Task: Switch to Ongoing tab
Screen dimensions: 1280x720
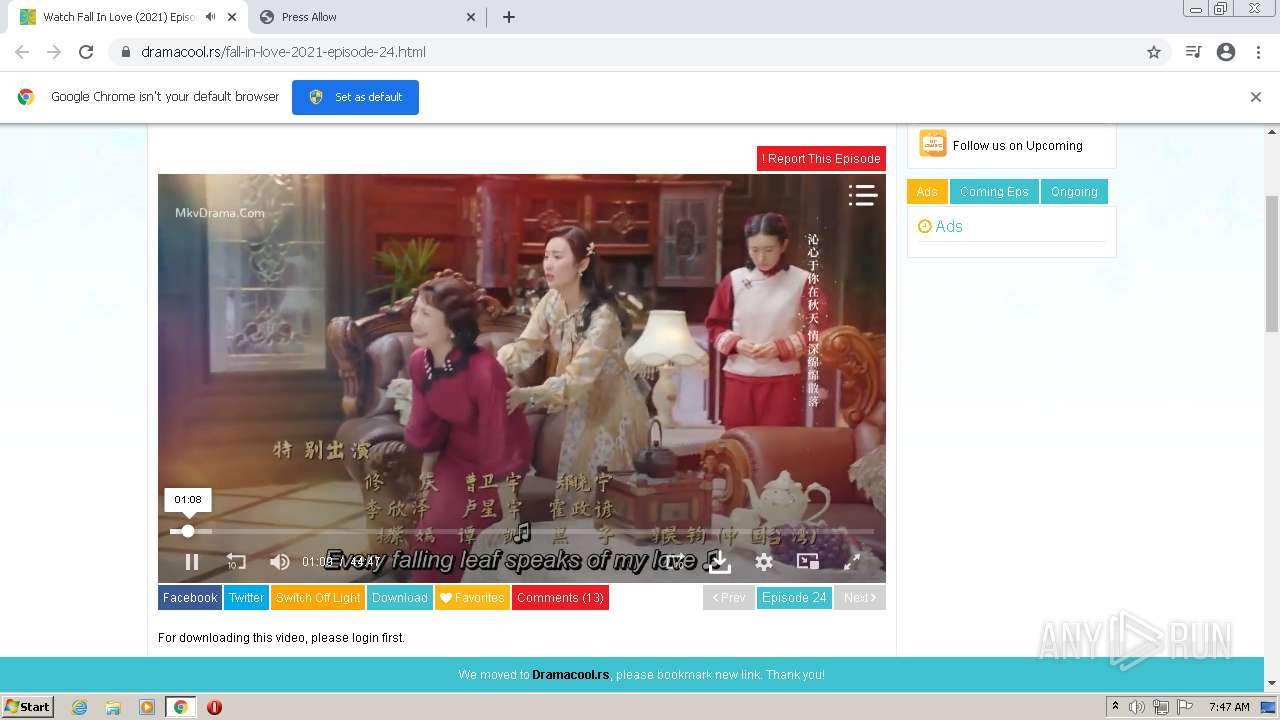Action: pyautogui.click(x=1074, y=192)
